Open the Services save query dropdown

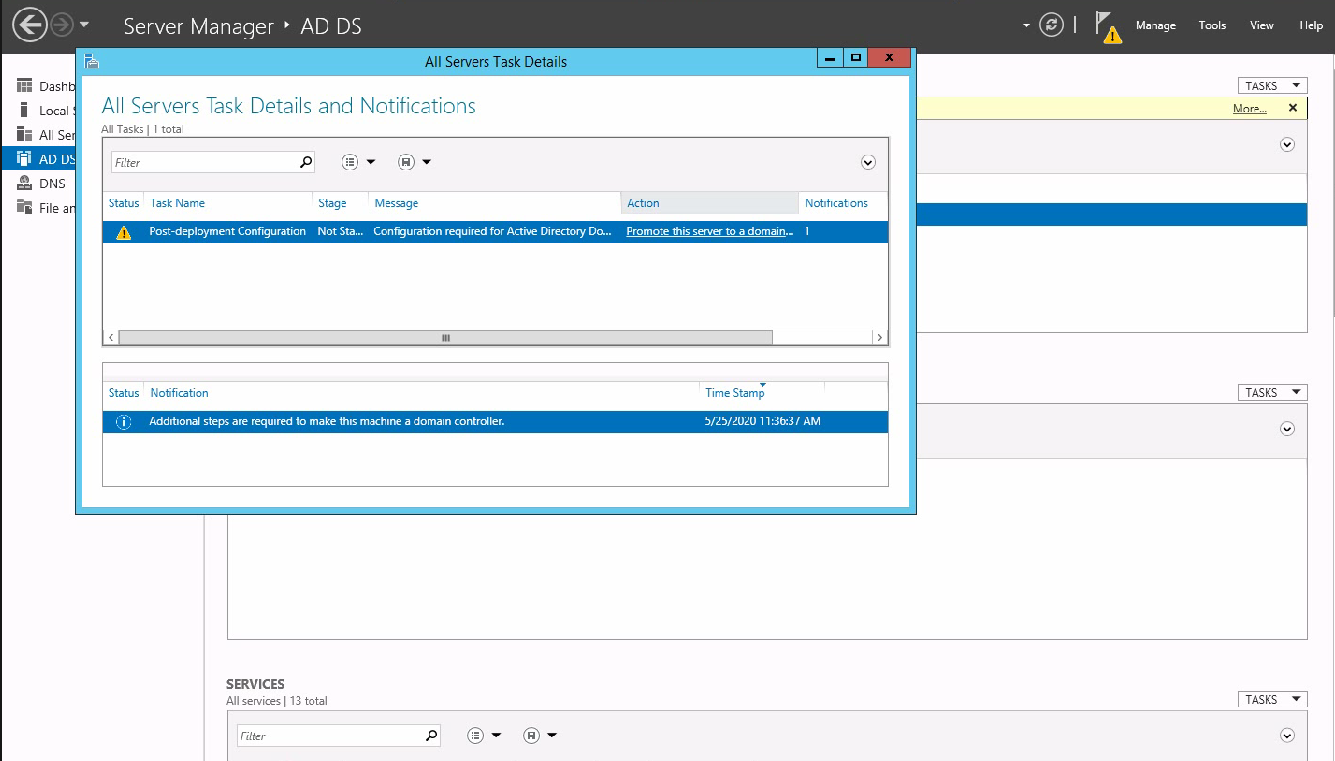point(540,735)
